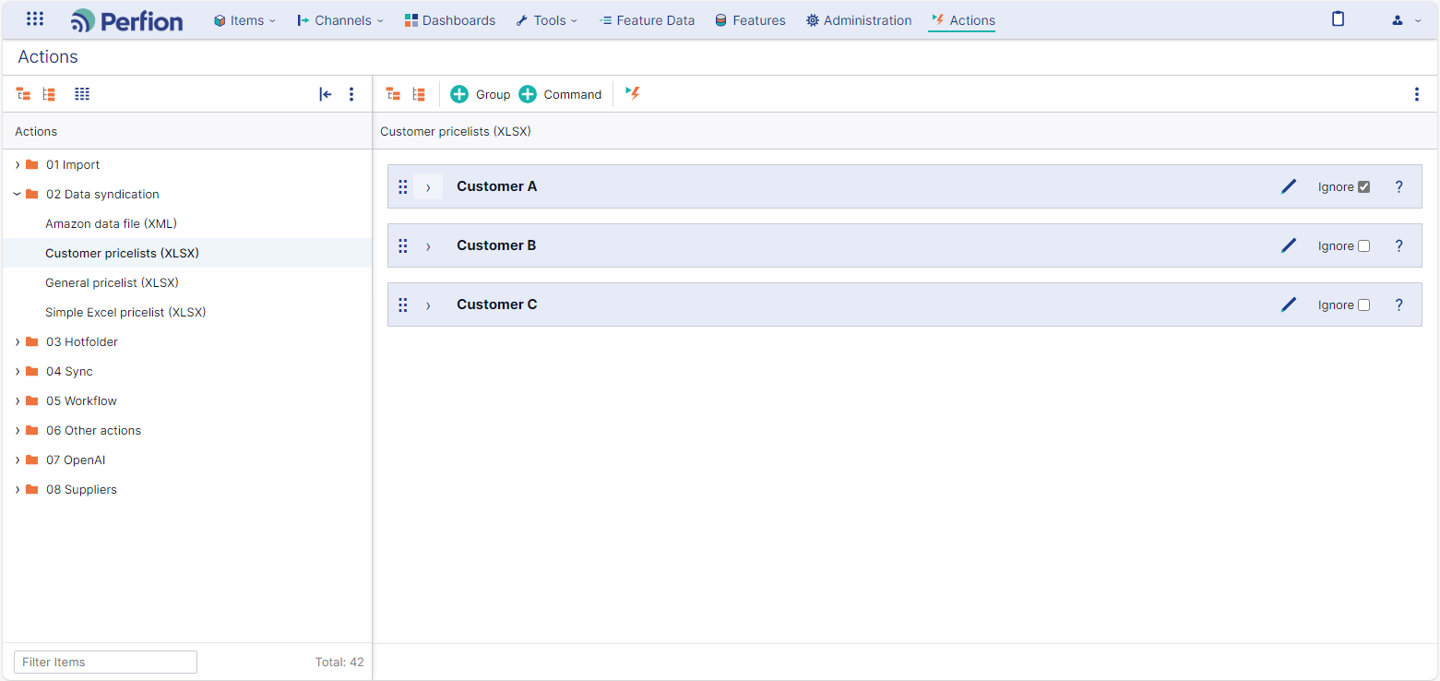1440x681 pixels.
Task: Click Add Command button
Action: coord(560,94)
